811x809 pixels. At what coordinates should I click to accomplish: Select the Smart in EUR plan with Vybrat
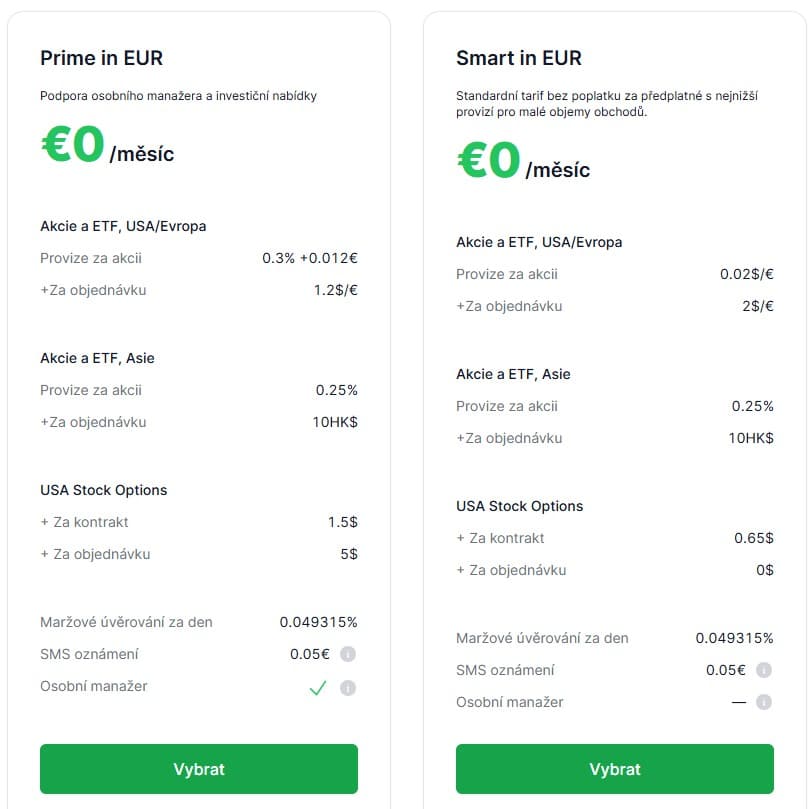pyautogui.click(x=614, y=769)
